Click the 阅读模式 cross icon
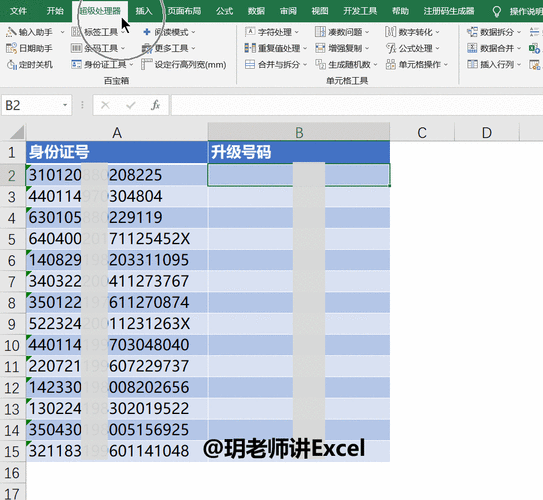Screen dimensions: 543x500 [147, 32]
